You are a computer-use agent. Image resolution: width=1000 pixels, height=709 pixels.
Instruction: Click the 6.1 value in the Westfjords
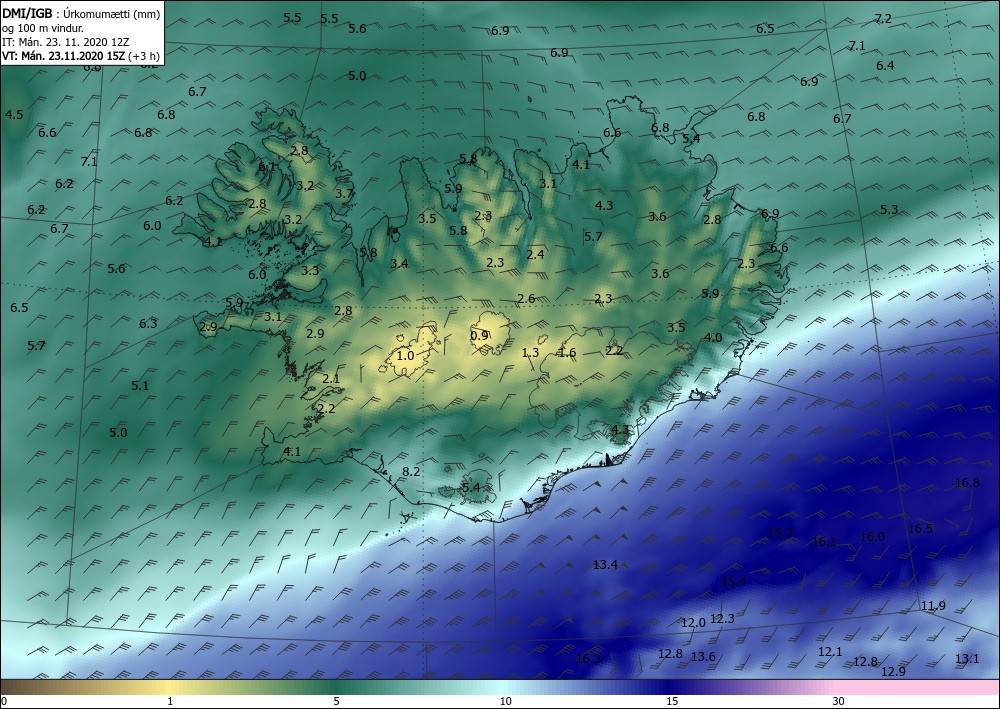point(267,167)
